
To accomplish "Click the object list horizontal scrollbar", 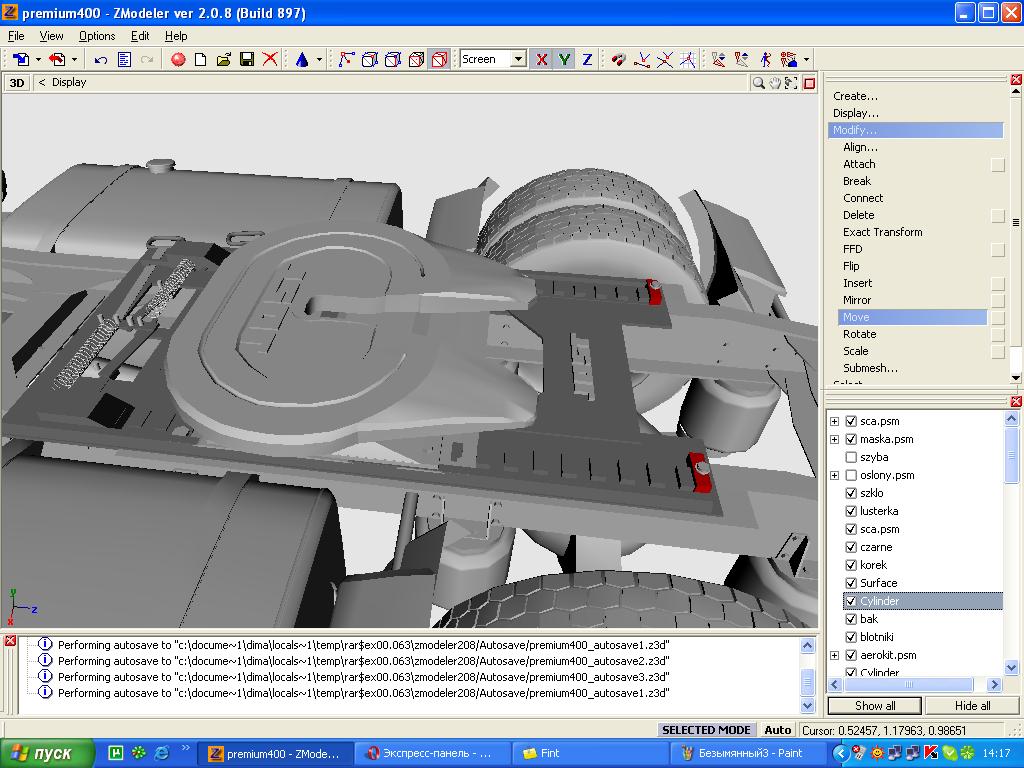I will click(910, 685).
